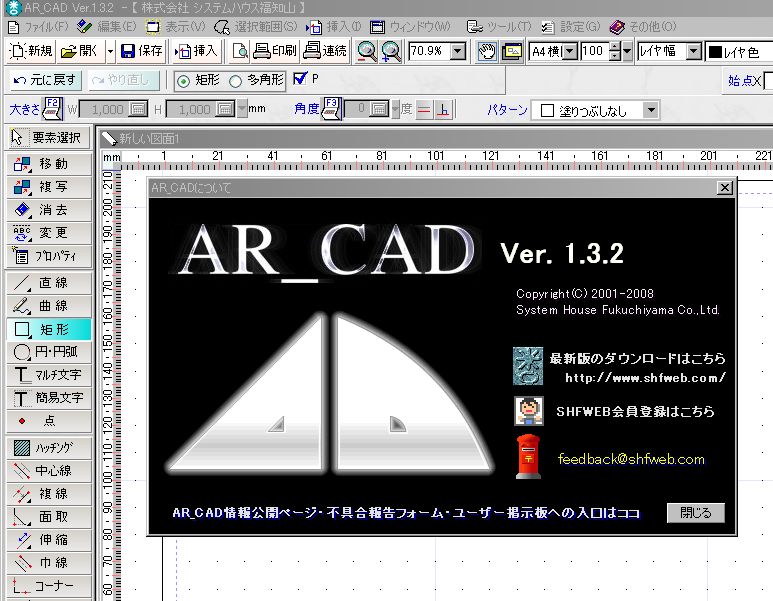Toggle the perpendicular angle button

[x=443, y=109]
